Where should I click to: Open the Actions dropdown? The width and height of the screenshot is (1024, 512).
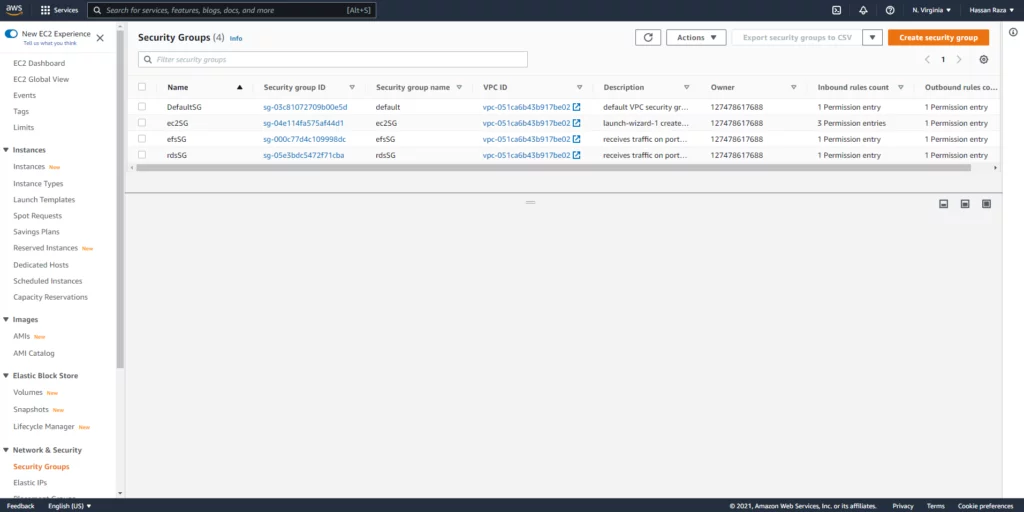(x=696, y=37)
